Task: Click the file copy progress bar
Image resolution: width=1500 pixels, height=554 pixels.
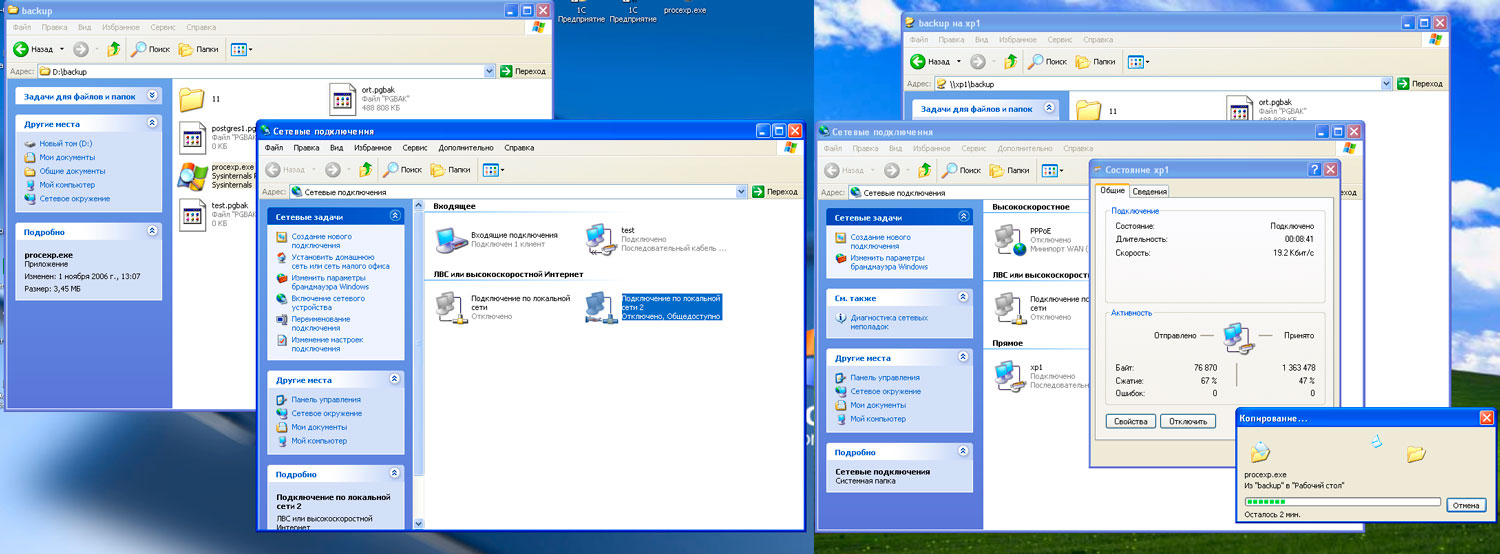Action: 1342,502
